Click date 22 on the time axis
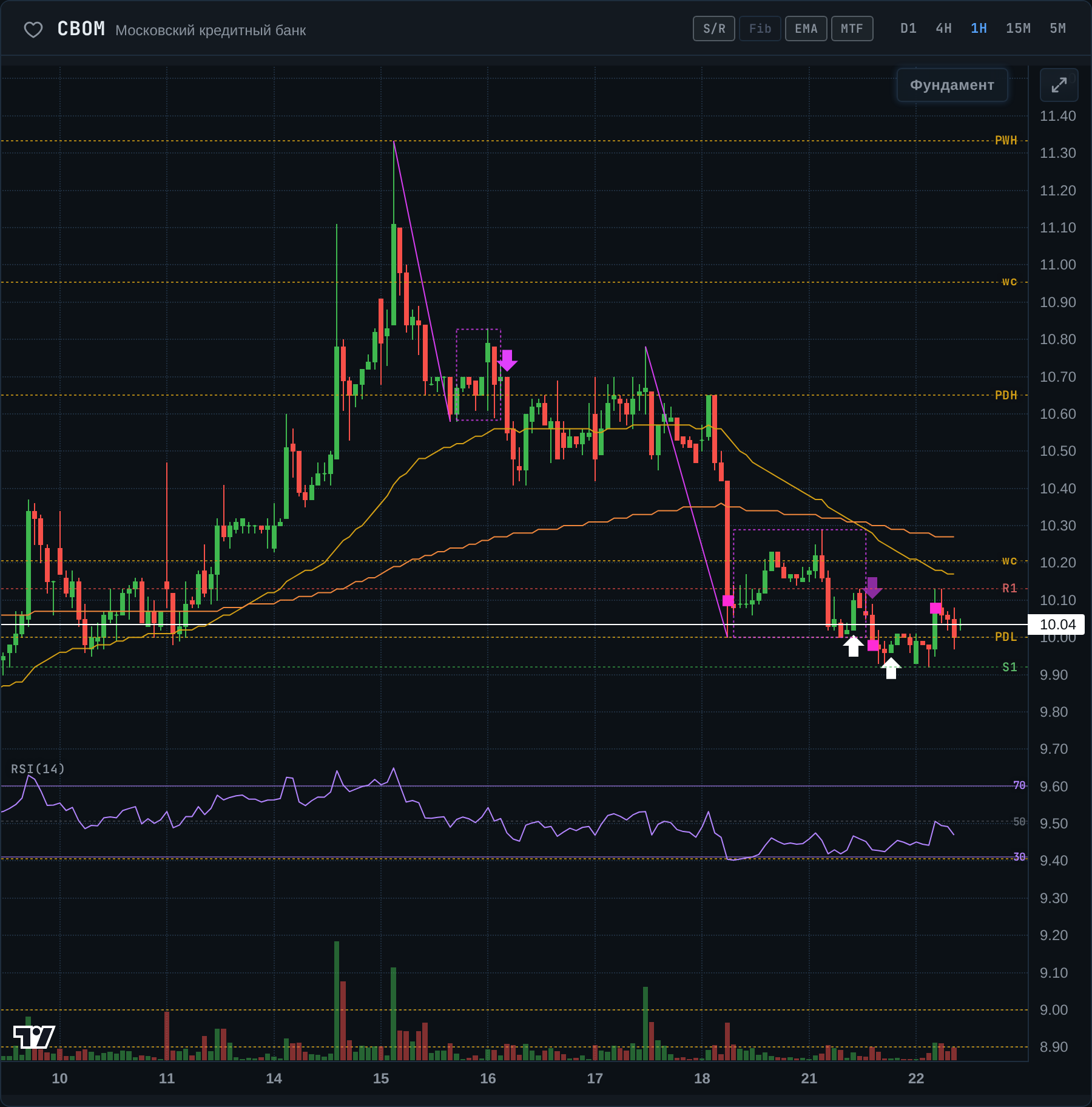The width and height of the screenshot is (1092, 1107). [916, 1078]
